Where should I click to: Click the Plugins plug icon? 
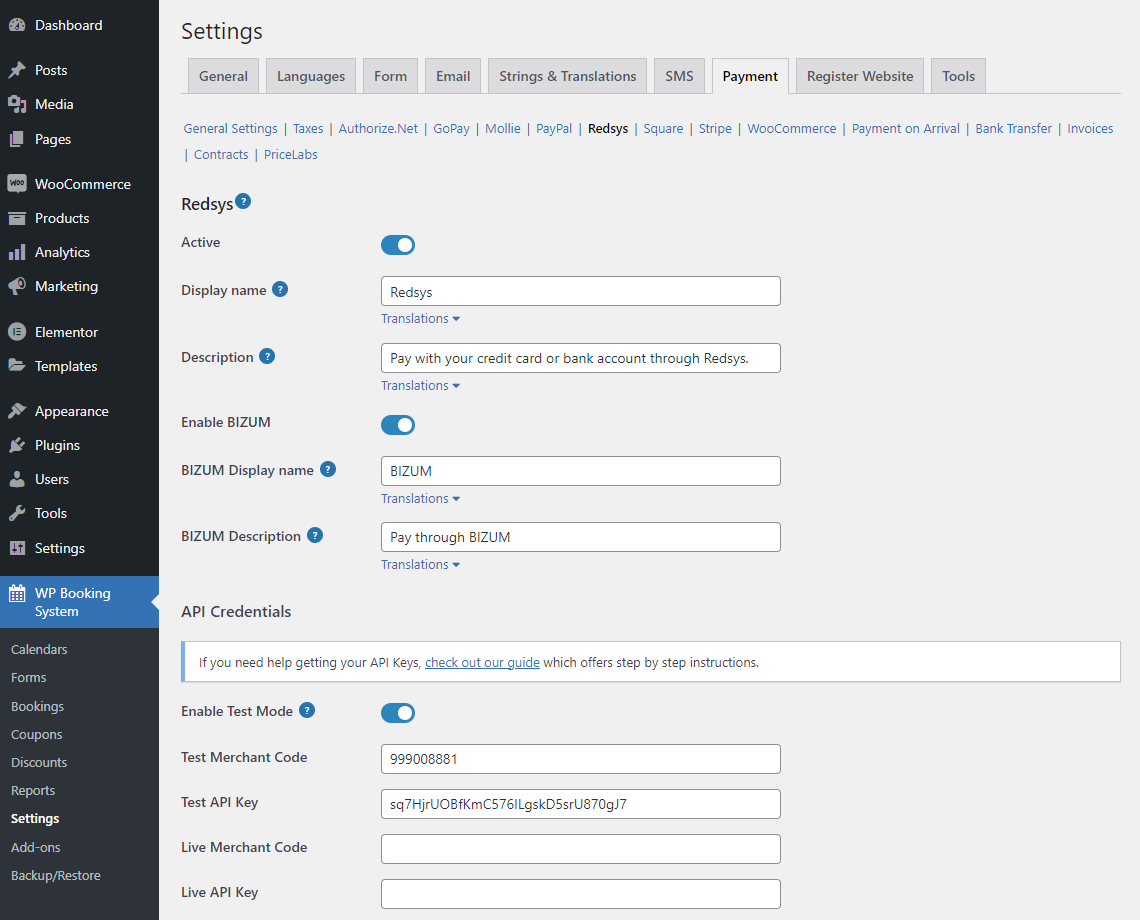tap(17, 445)
